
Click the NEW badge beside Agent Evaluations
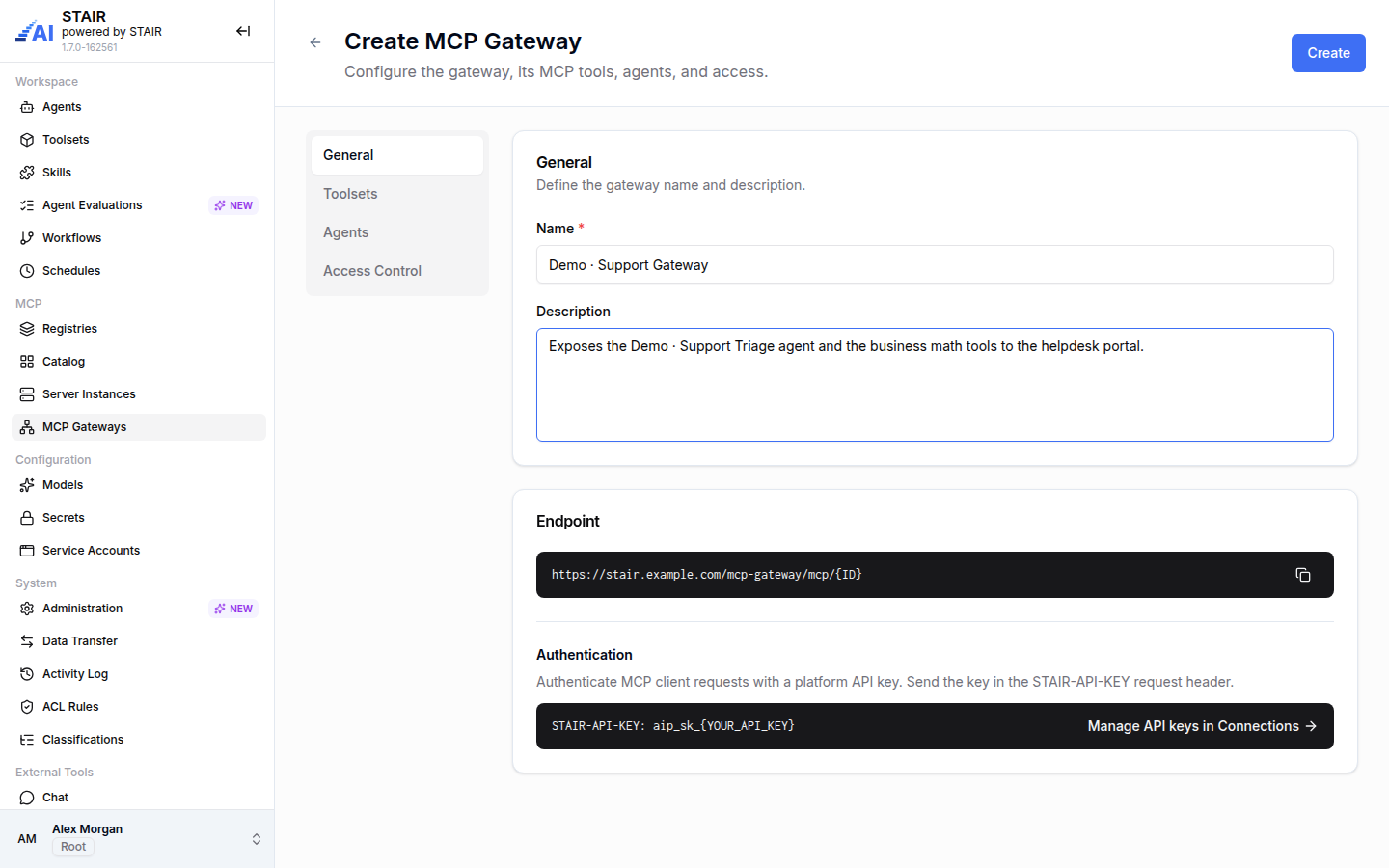(x=233, y=205)
